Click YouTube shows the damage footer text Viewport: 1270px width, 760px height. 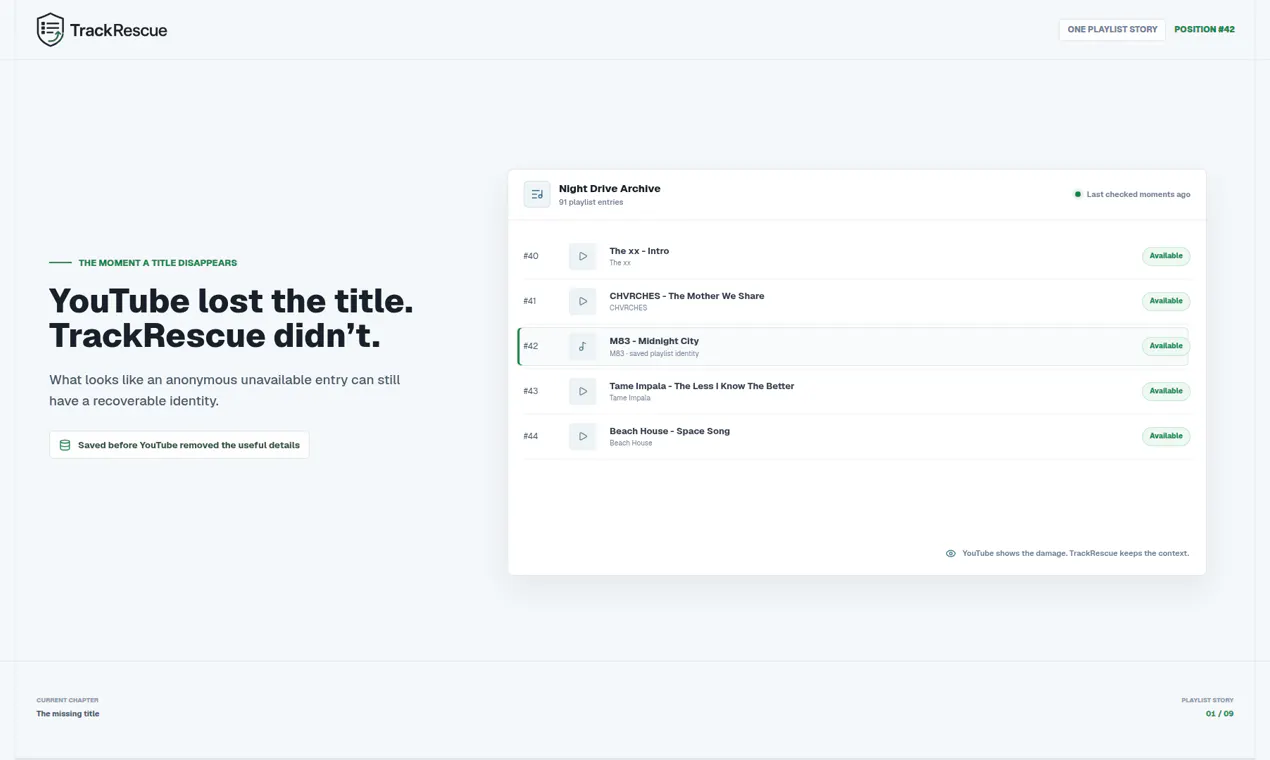point(1075,553)
